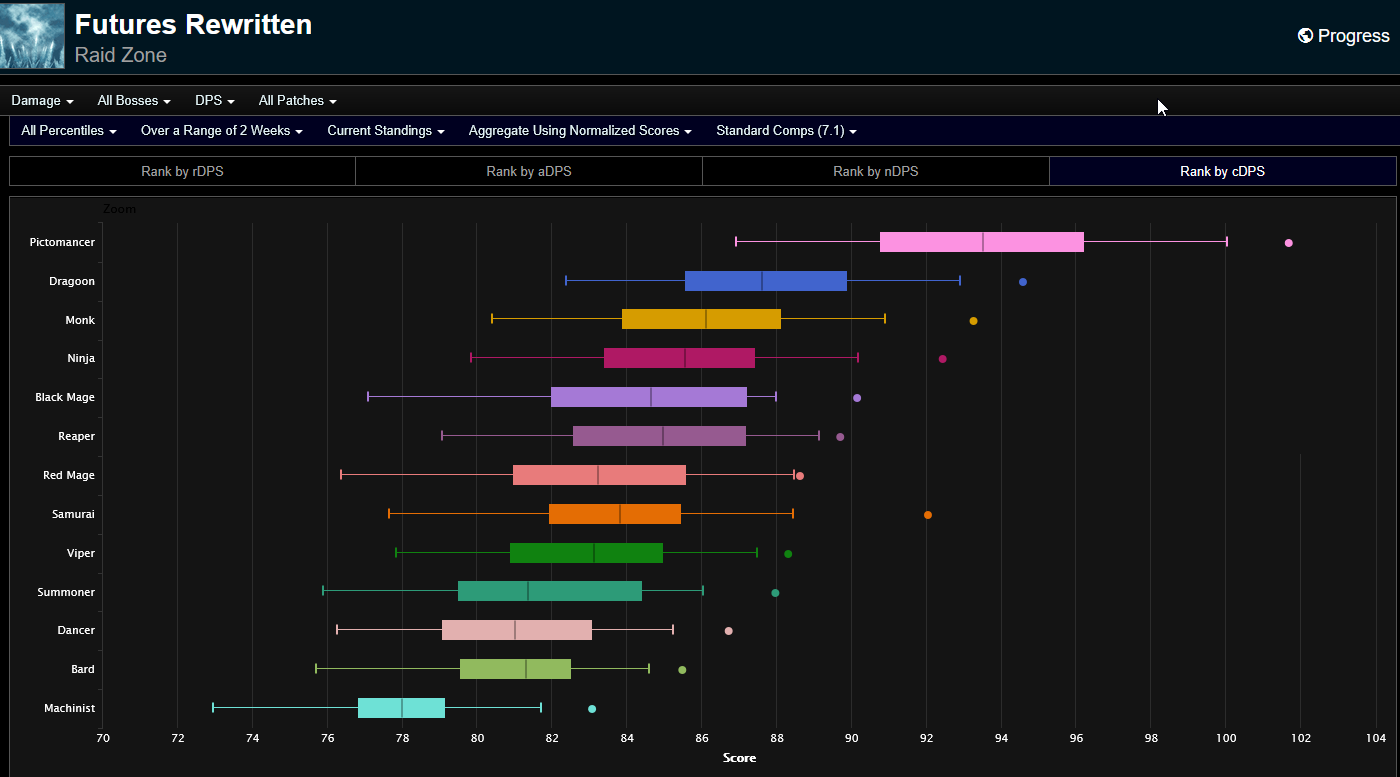Image resolution: width=1400 pixels, height=777 pixels.
Task: Expand the Standard Comps (7.1) dropdown
Action: 786,131
